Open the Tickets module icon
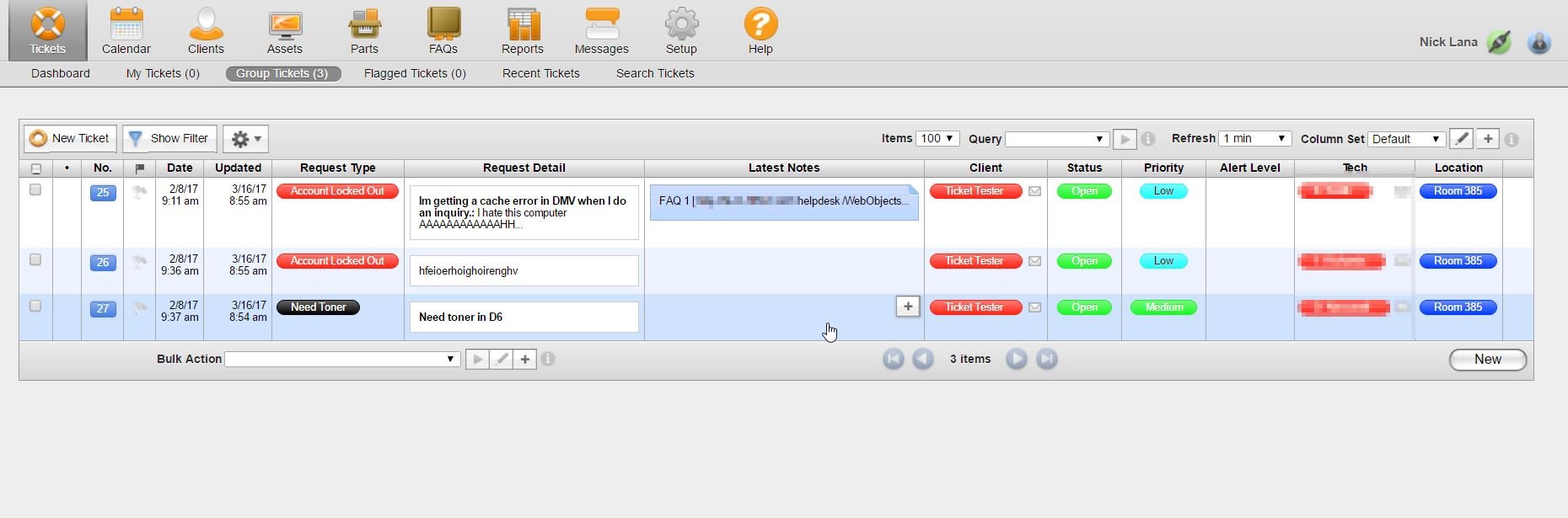Image resolution: width=1568 pixels, height=518 pixels. [47, 31]
